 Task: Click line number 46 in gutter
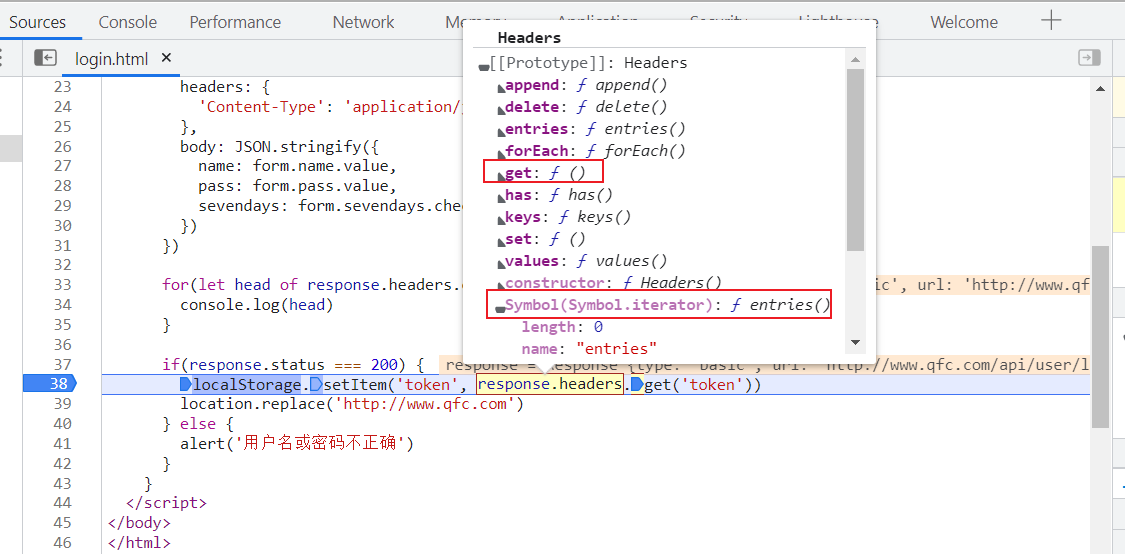tap(63, 543)
